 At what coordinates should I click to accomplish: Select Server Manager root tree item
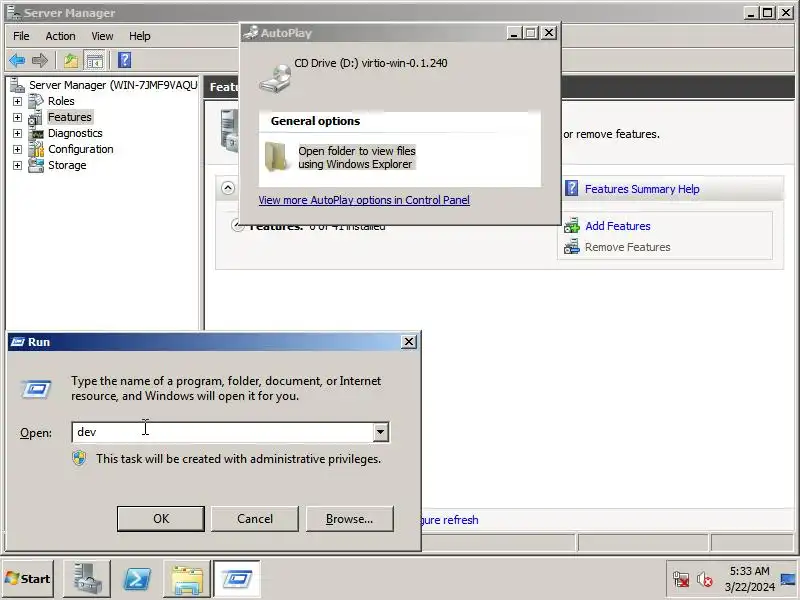point(113,85)
